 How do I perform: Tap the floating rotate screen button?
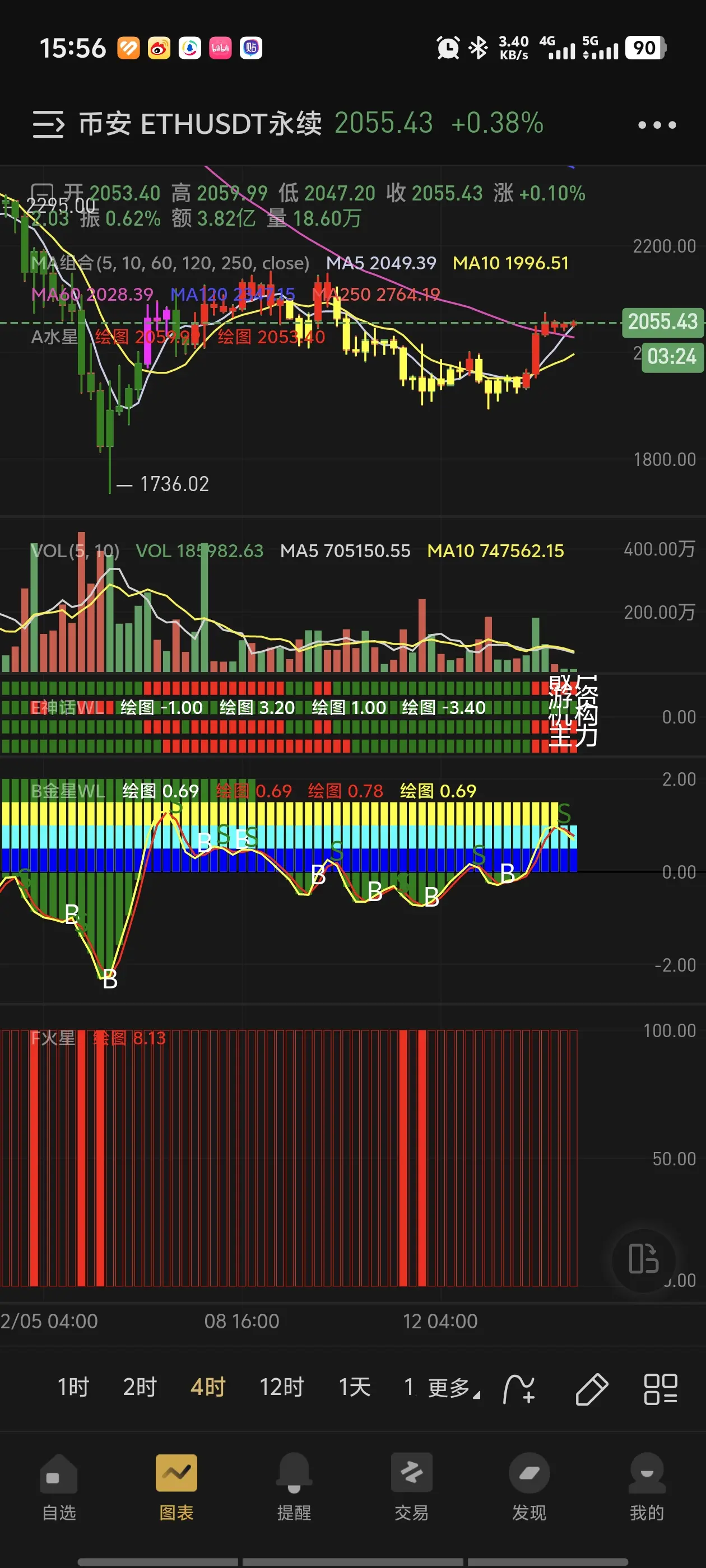coord(644,1259)
